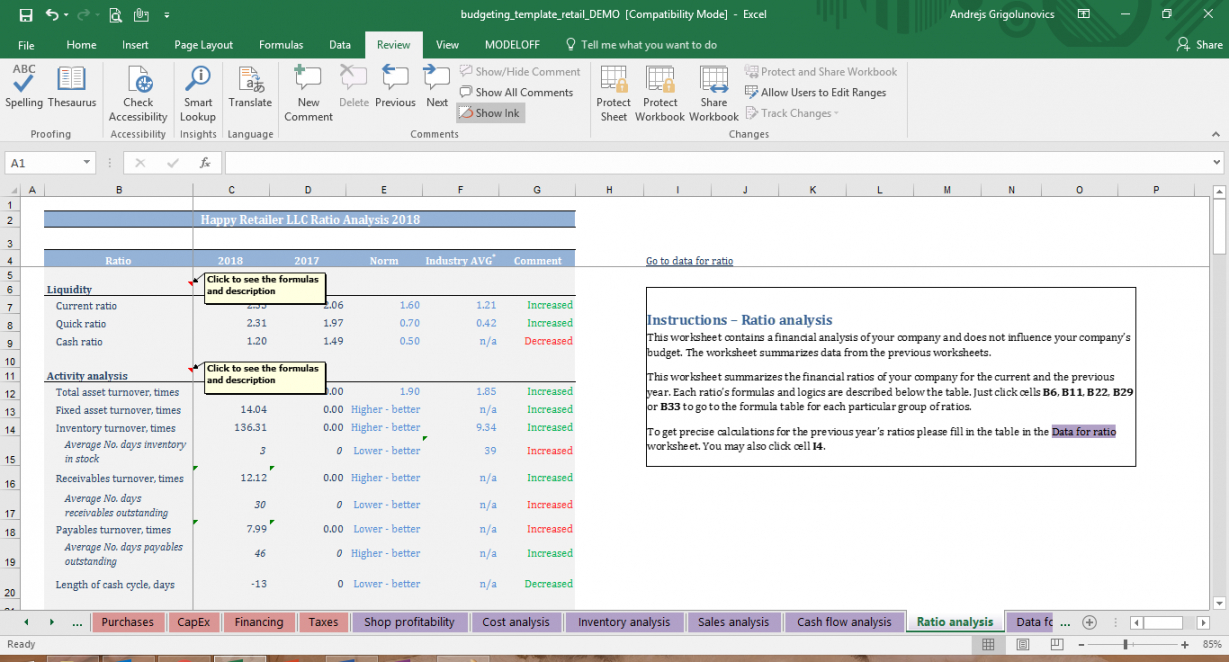This screenshot has height=662, width=1229.
Task: Toggle the Show Ink button
Action: tap(490, 113)
